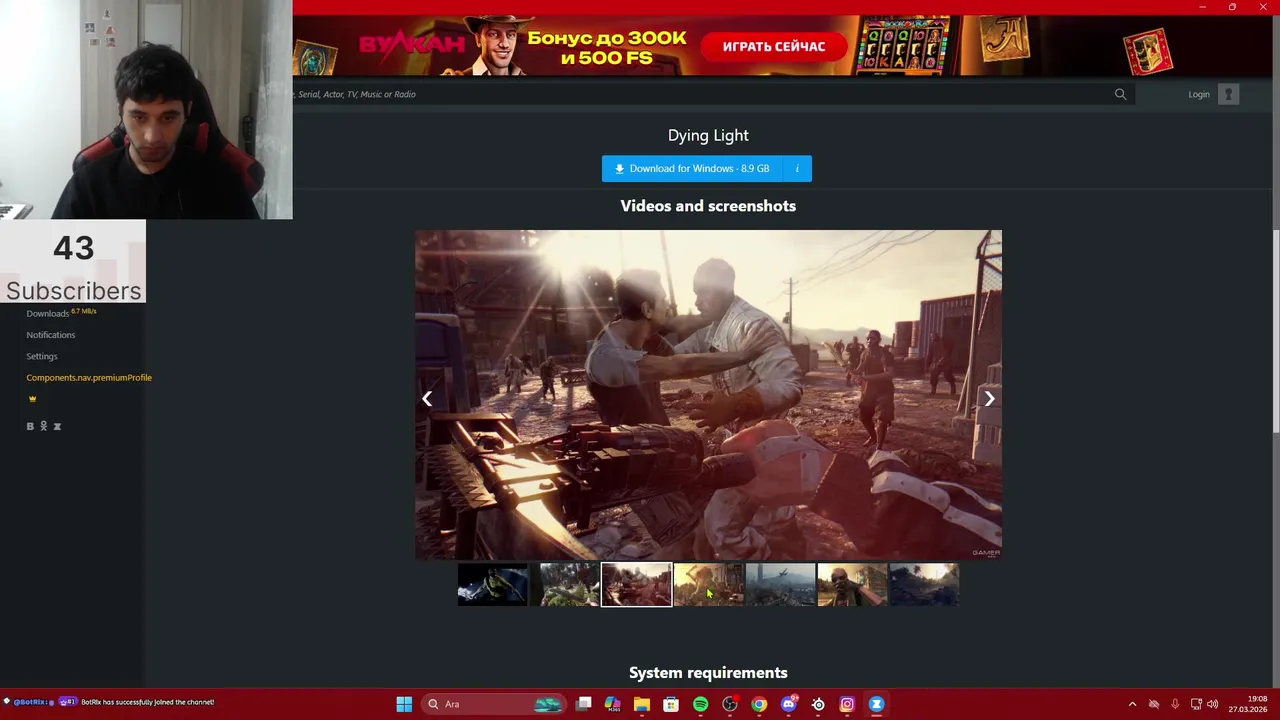Click the search magnifier icon

[x=1120, y=94]
